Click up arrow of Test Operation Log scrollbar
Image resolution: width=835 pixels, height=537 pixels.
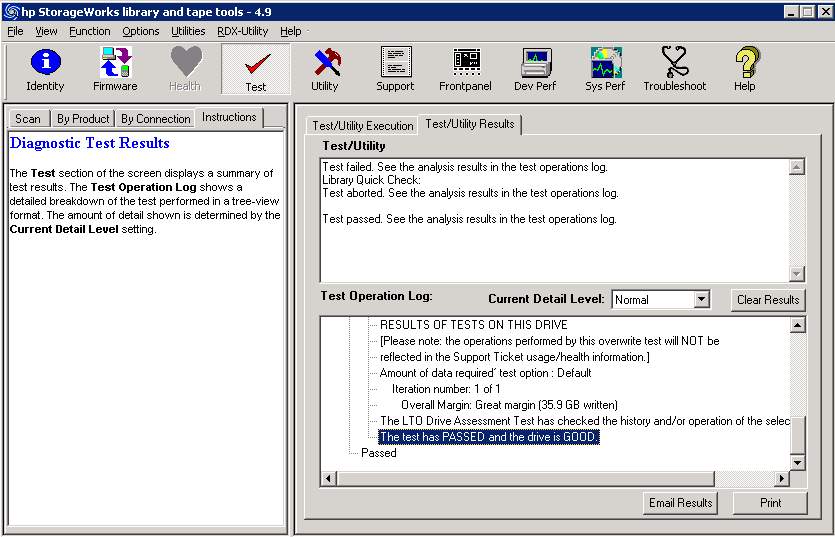point(797,325)
